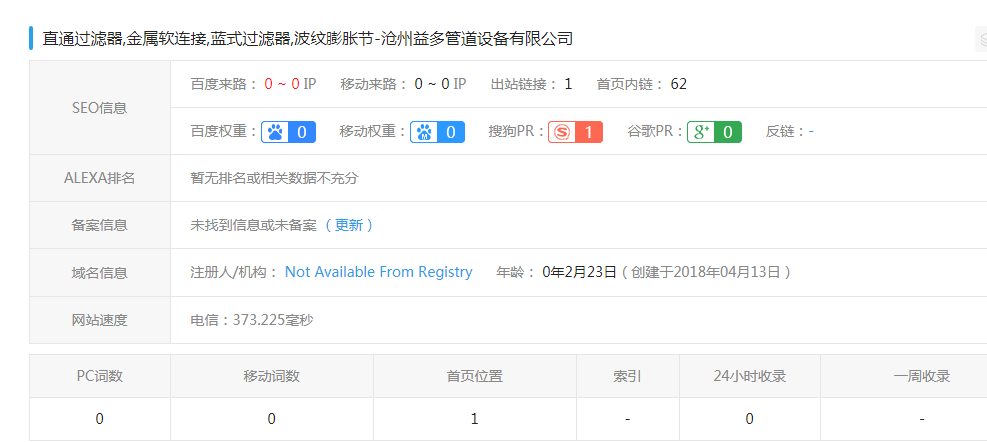The image size is (987, 442).
Task: Click the 移动来路 0 ~ 0 IP value
Action: 440,84
